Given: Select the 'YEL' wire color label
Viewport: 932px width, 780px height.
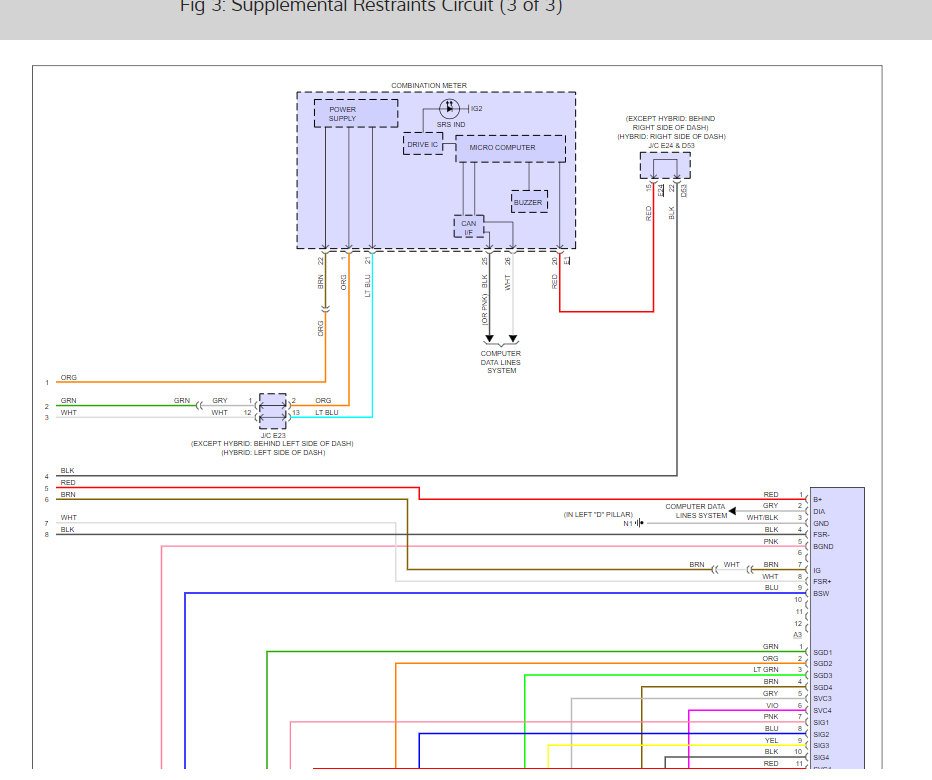Looking at the screenshot, I should click(x=772, y=741).
